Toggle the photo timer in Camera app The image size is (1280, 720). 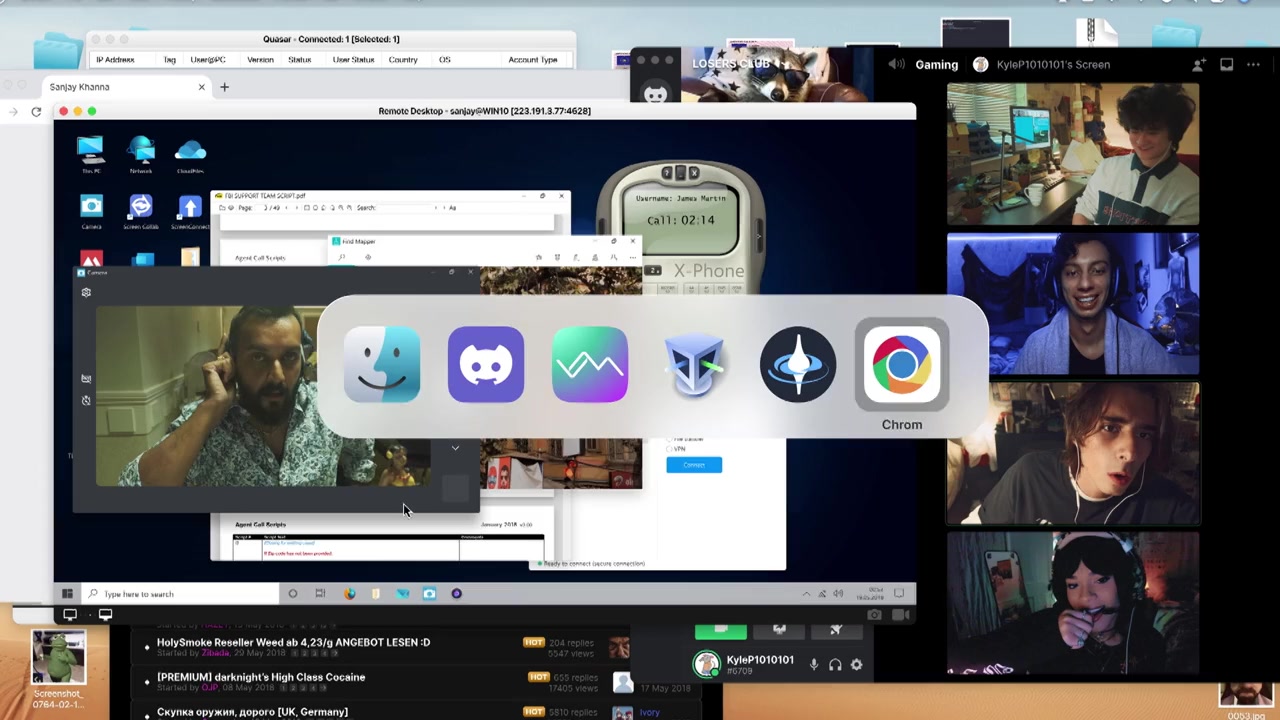(x=86, y=400)
